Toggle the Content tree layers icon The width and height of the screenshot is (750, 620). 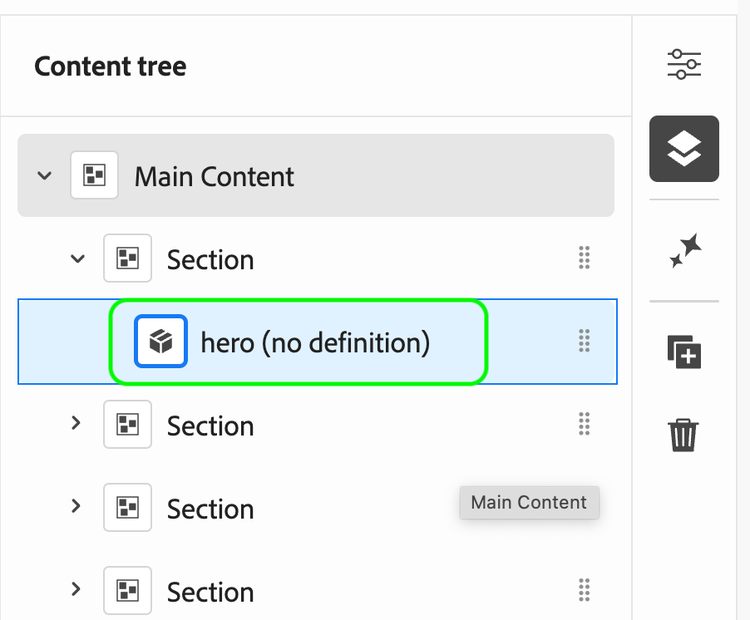coord(684,149)
